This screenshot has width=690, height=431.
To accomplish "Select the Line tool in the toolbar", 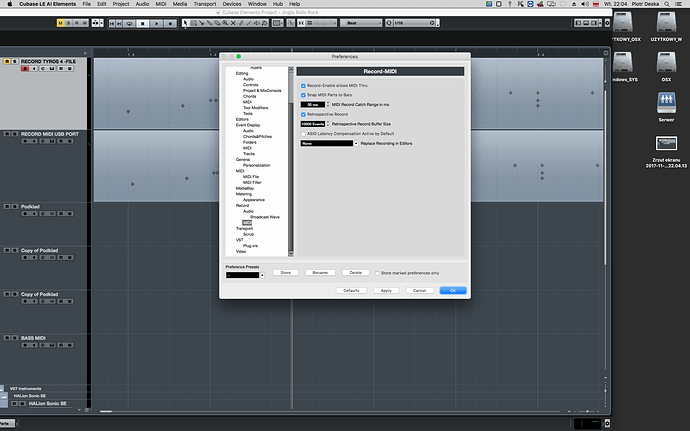I will (x=249, y=23).
